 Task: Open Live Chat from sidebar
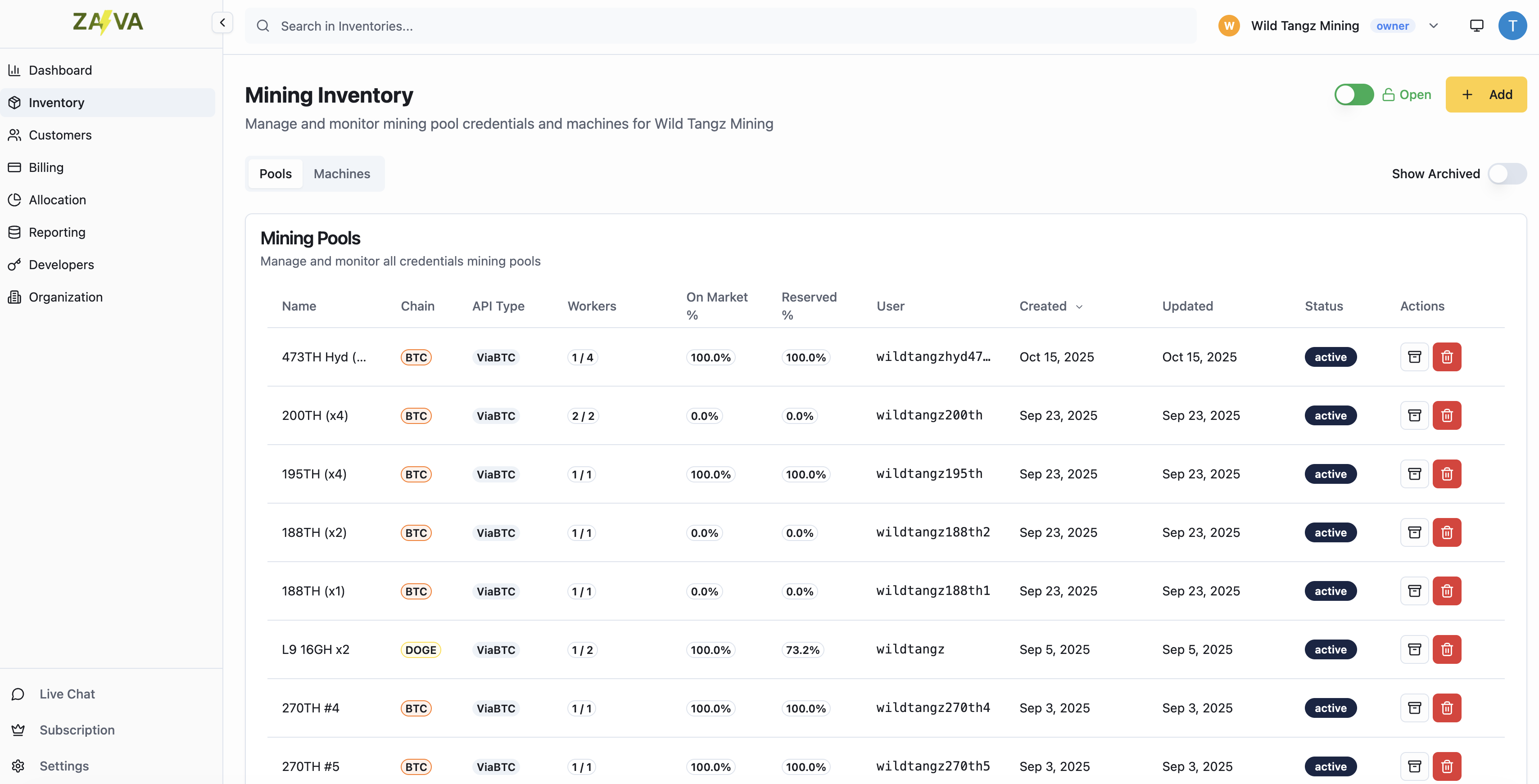pyautogui.click(x=67, y=694)
